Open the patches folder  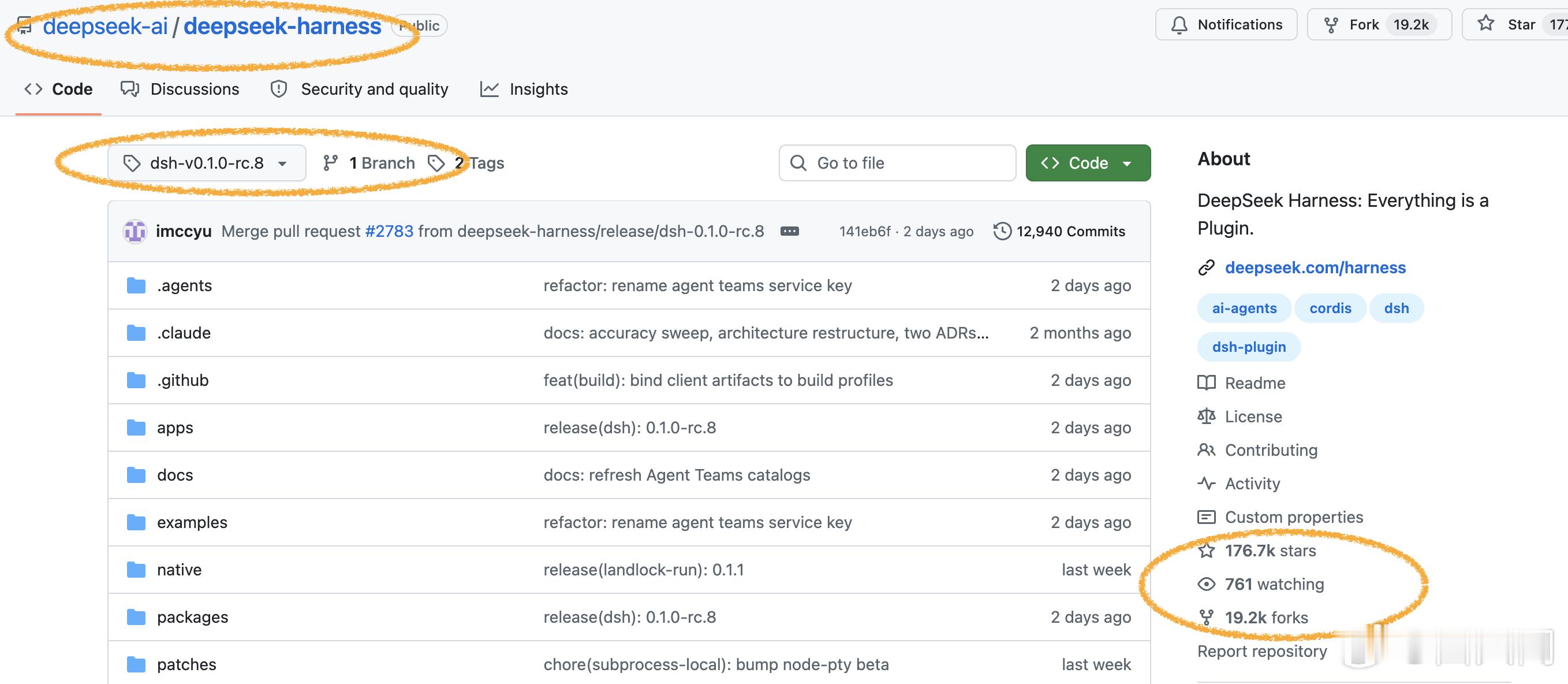point(186,664)
